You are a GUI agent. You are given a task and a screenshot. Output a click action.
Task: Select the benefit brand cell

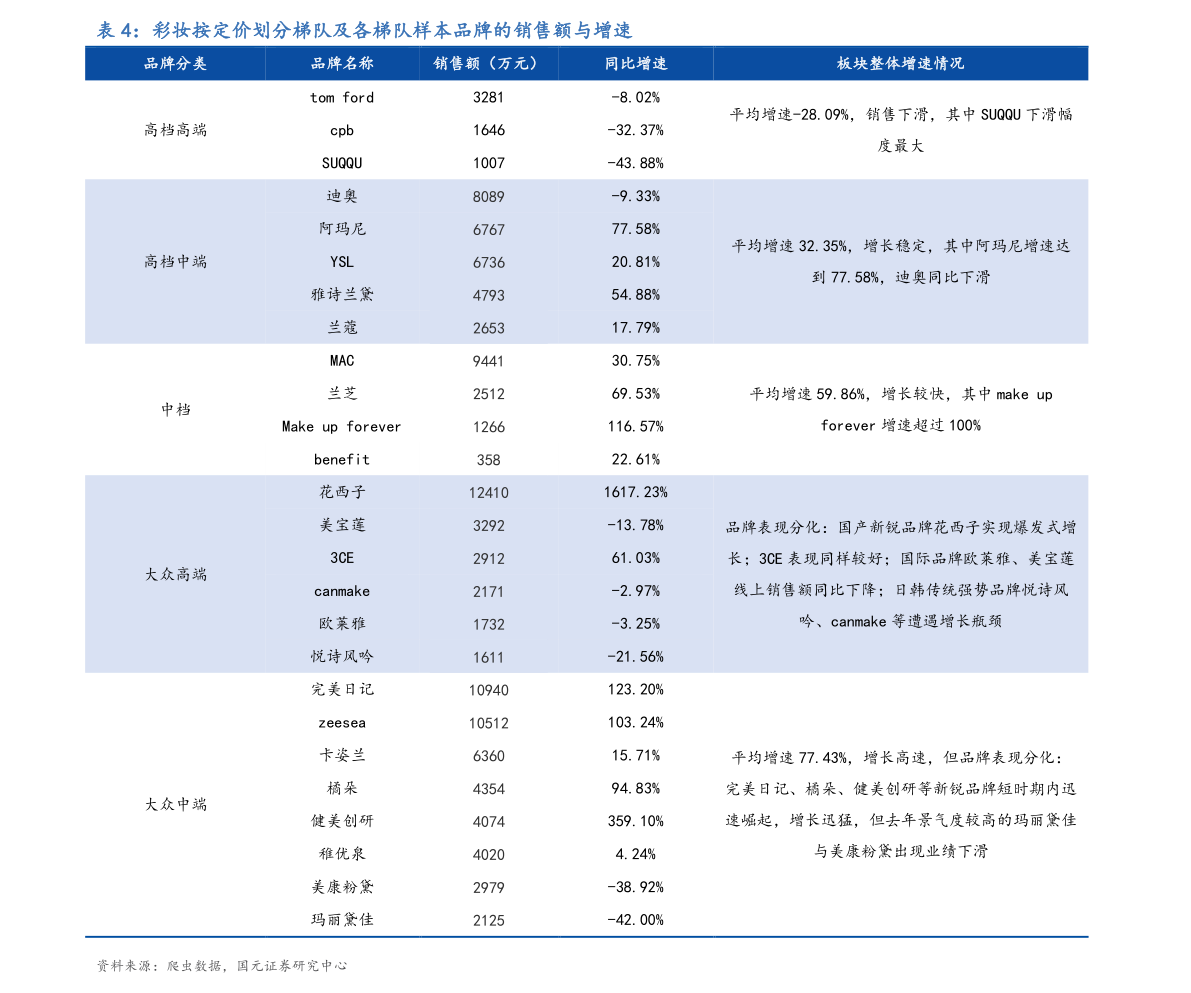(x=342, y=460)
